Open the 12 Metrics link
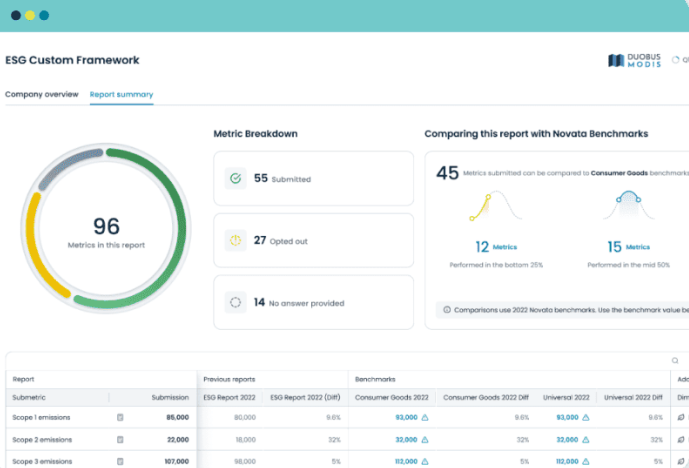The width and height of the screenshot is (689, 468). pos(496,246)
